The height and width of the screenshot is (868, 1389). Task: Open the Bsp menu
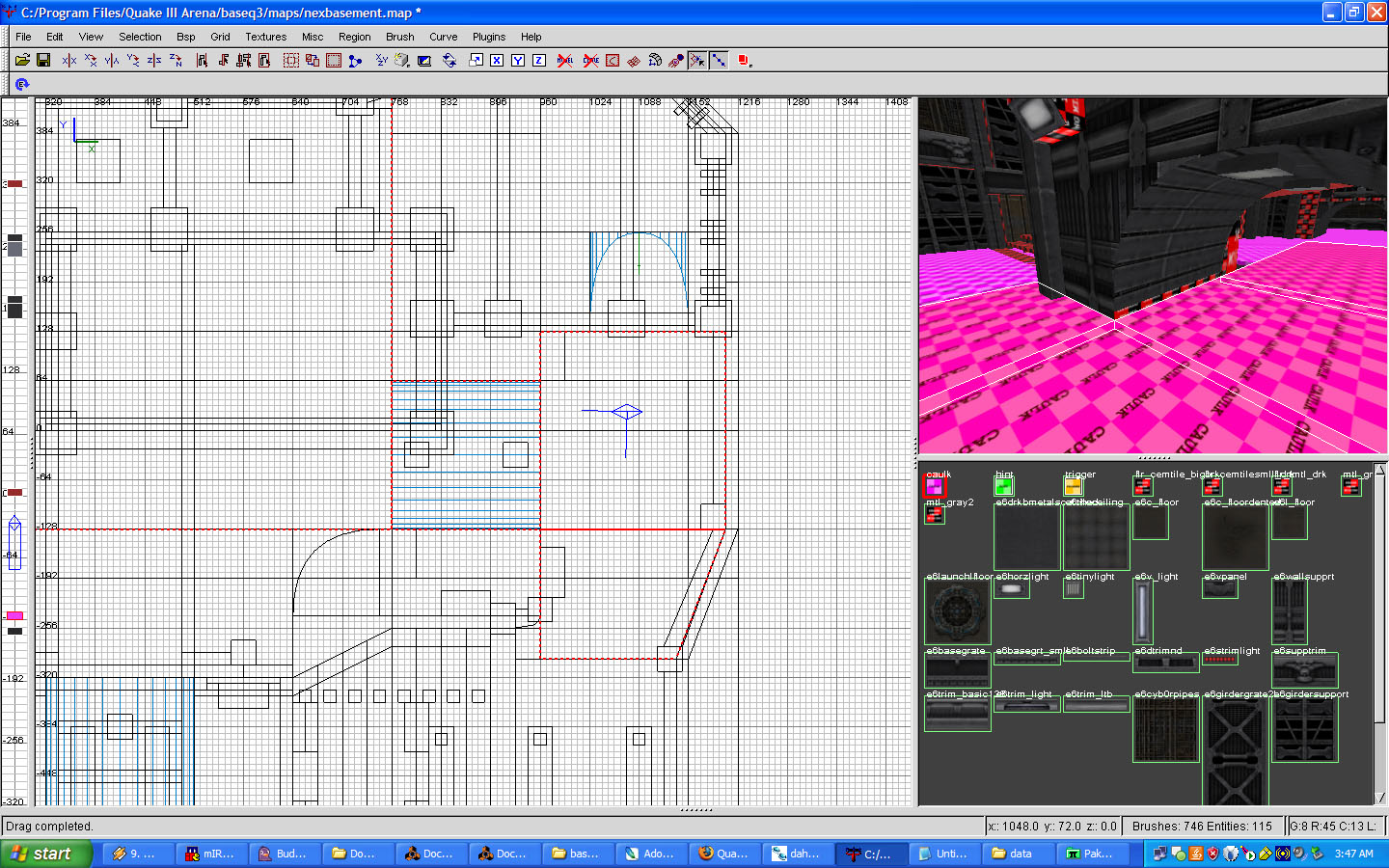[185, 37]
